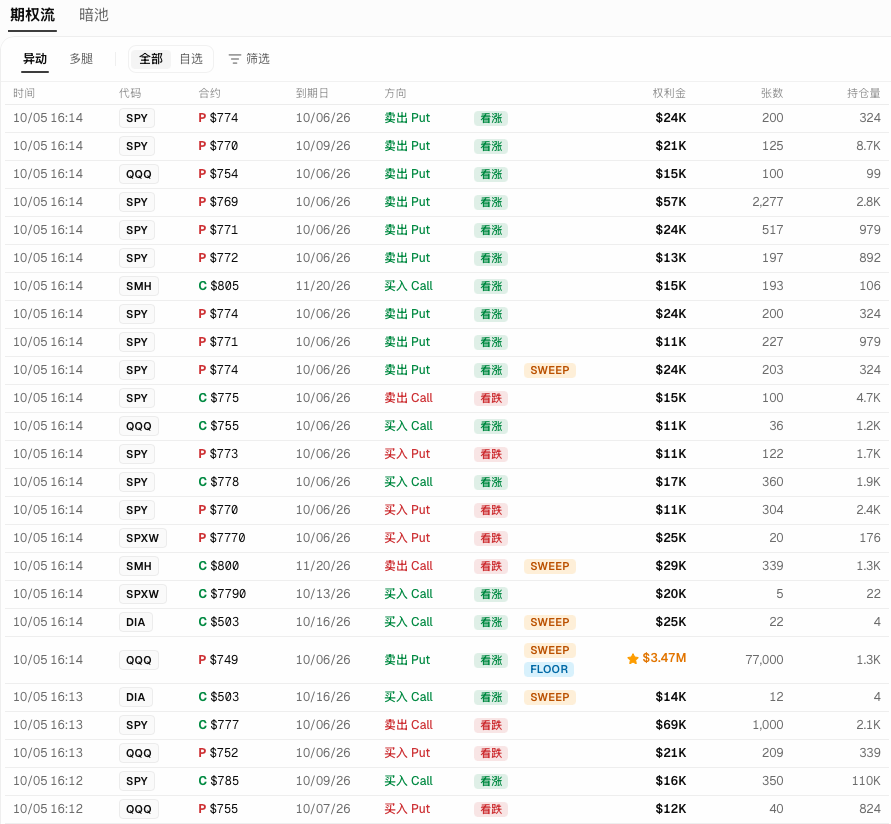Click the orange star beside $3.47M

(x=632, y=659)
